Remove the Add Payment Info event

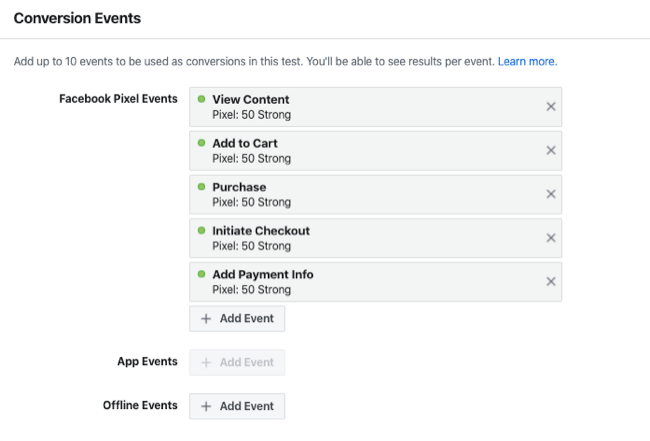click(x=551, y=281)
